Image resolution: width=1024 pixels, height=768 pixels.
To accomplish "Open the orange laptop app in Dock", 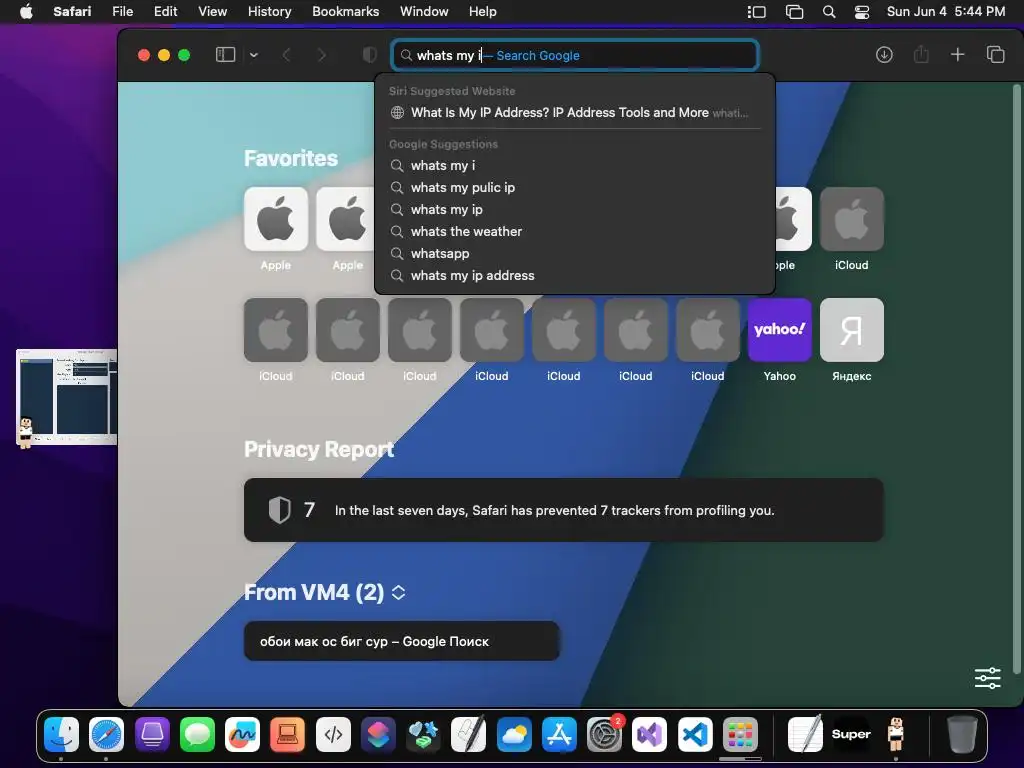I will coord(287,734).
